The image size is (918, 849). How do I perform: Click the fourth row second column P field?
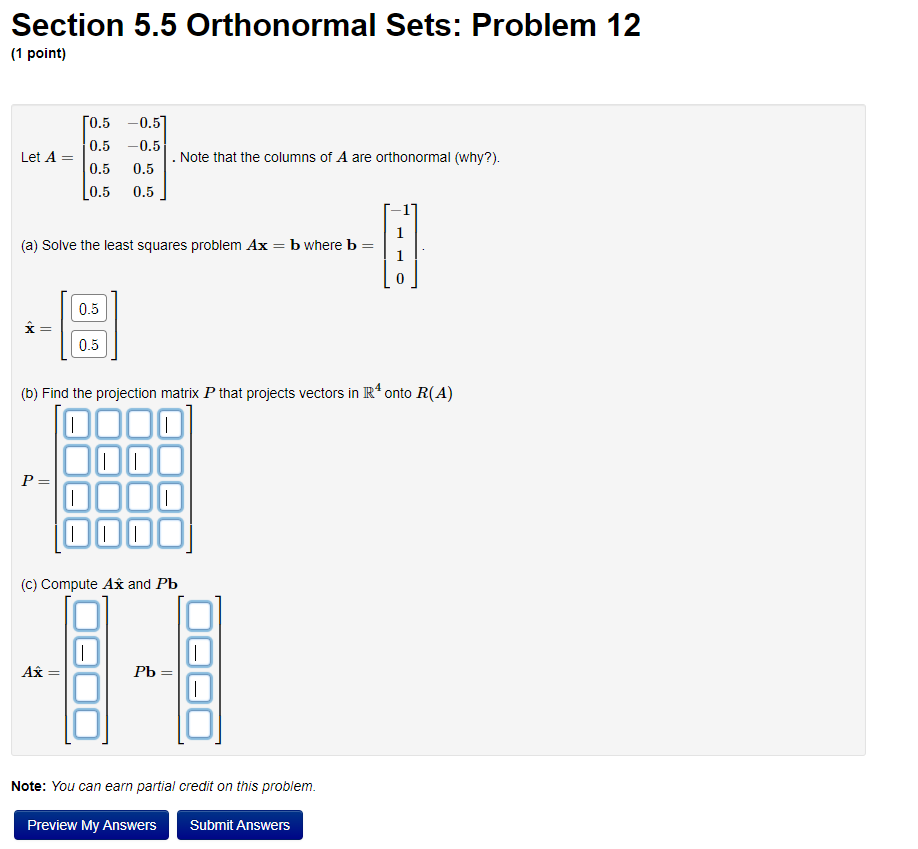(107, 533)
